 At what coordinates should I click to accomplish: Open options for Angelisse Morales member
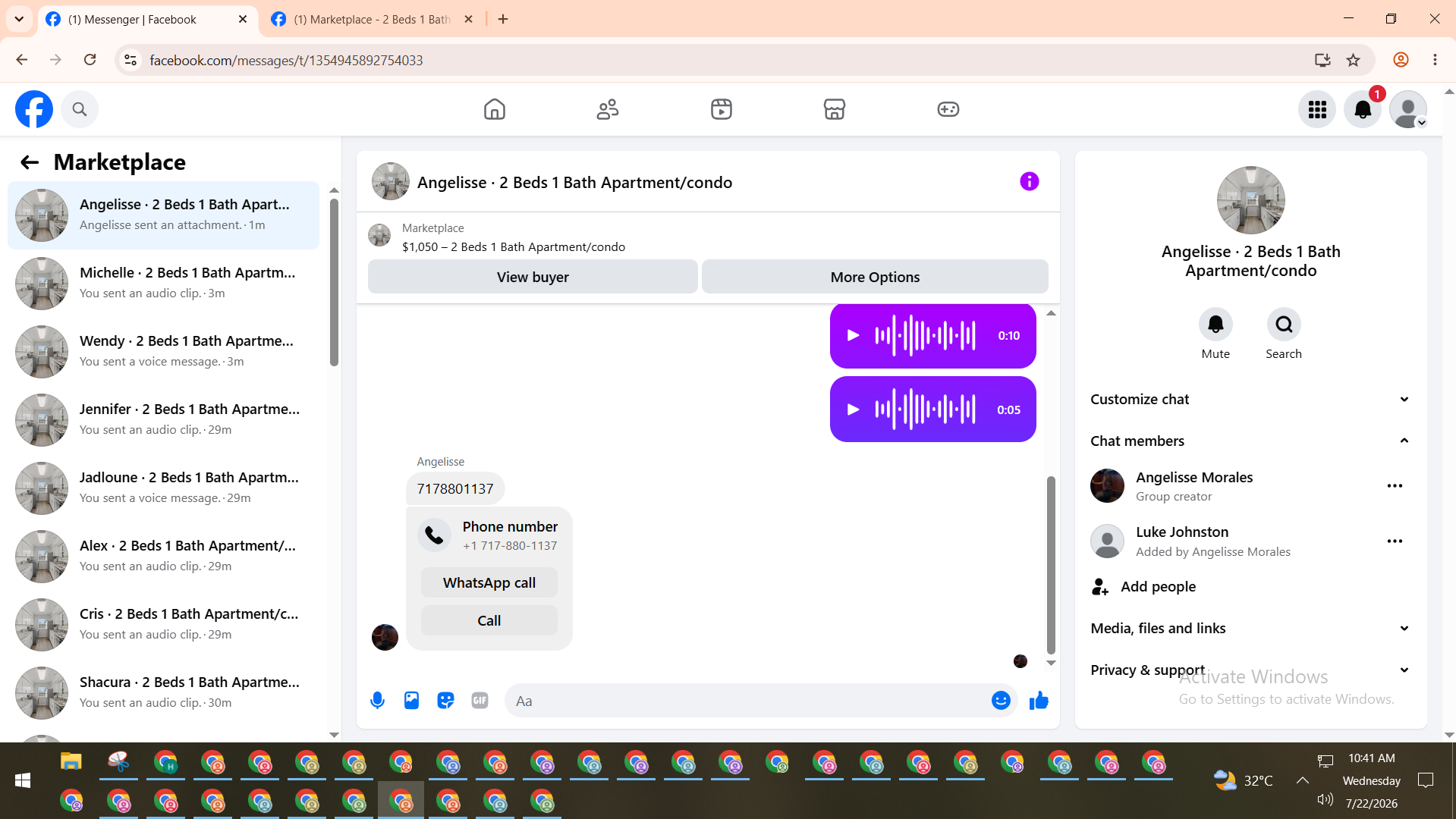coord(1395,486)
